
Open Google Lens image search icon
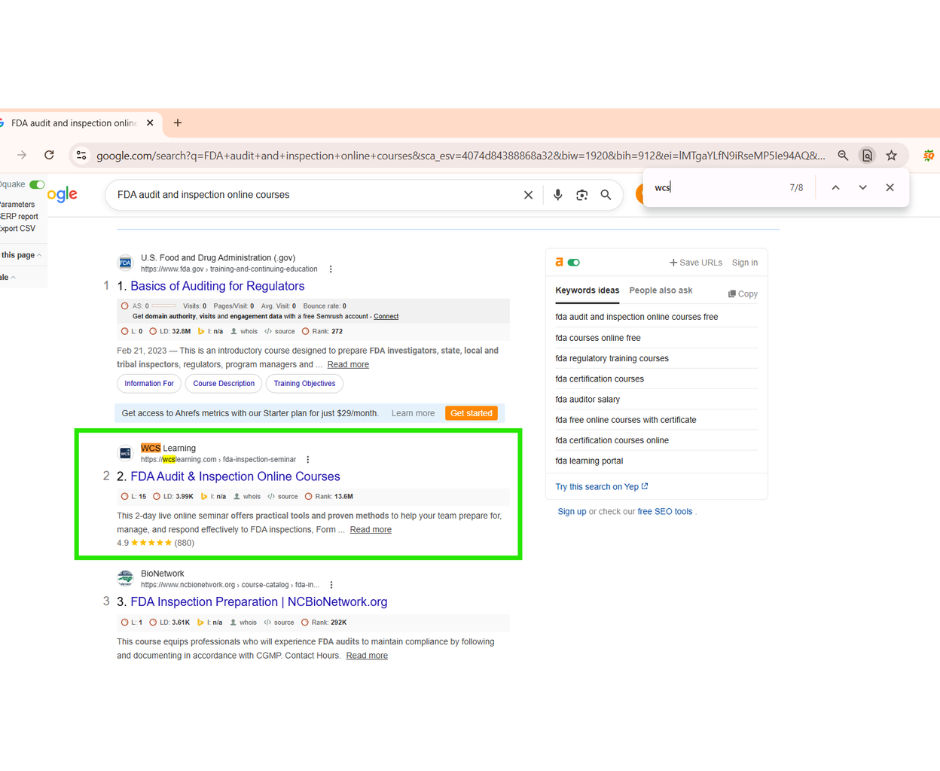pyautogui.click(x=582, y=195)
